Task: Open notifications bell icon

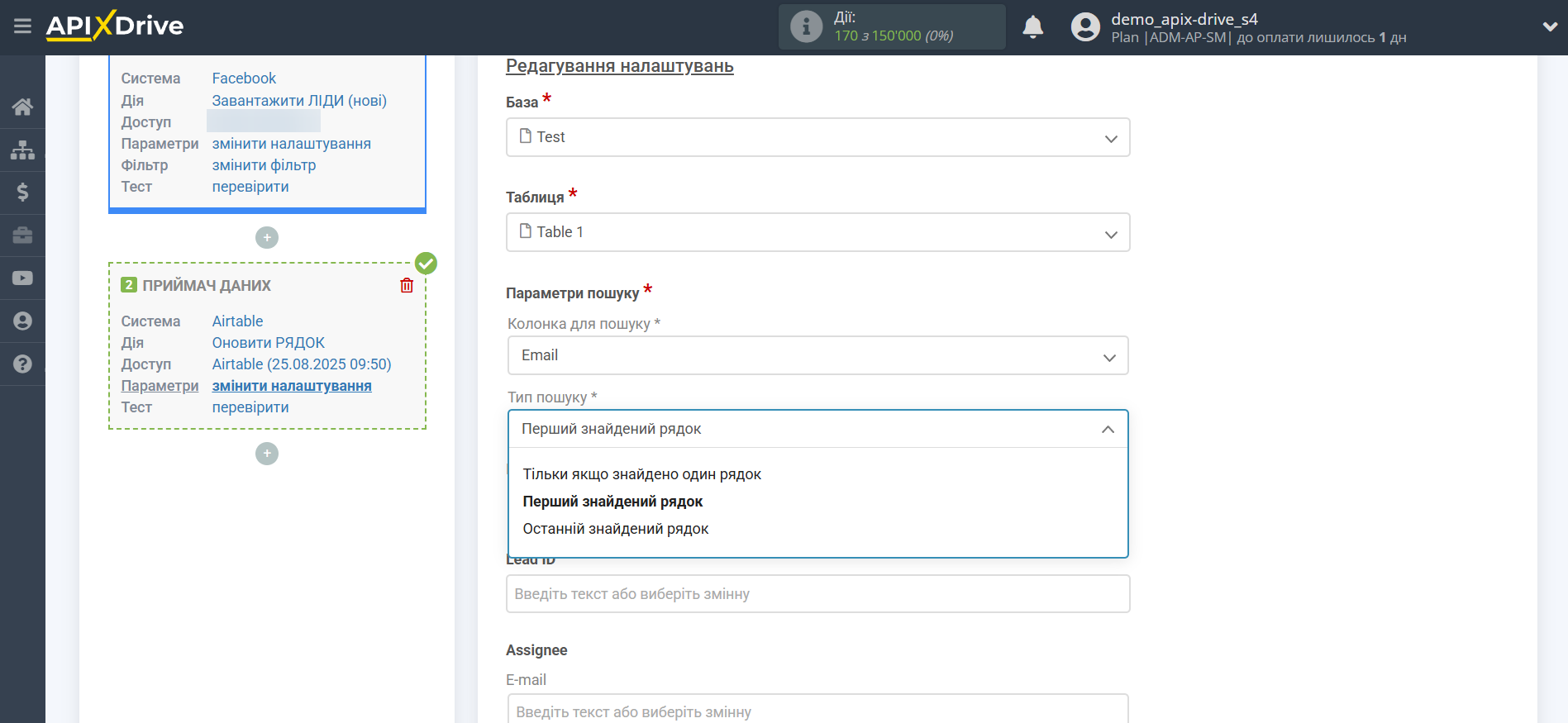Action: click(1032, 27)
